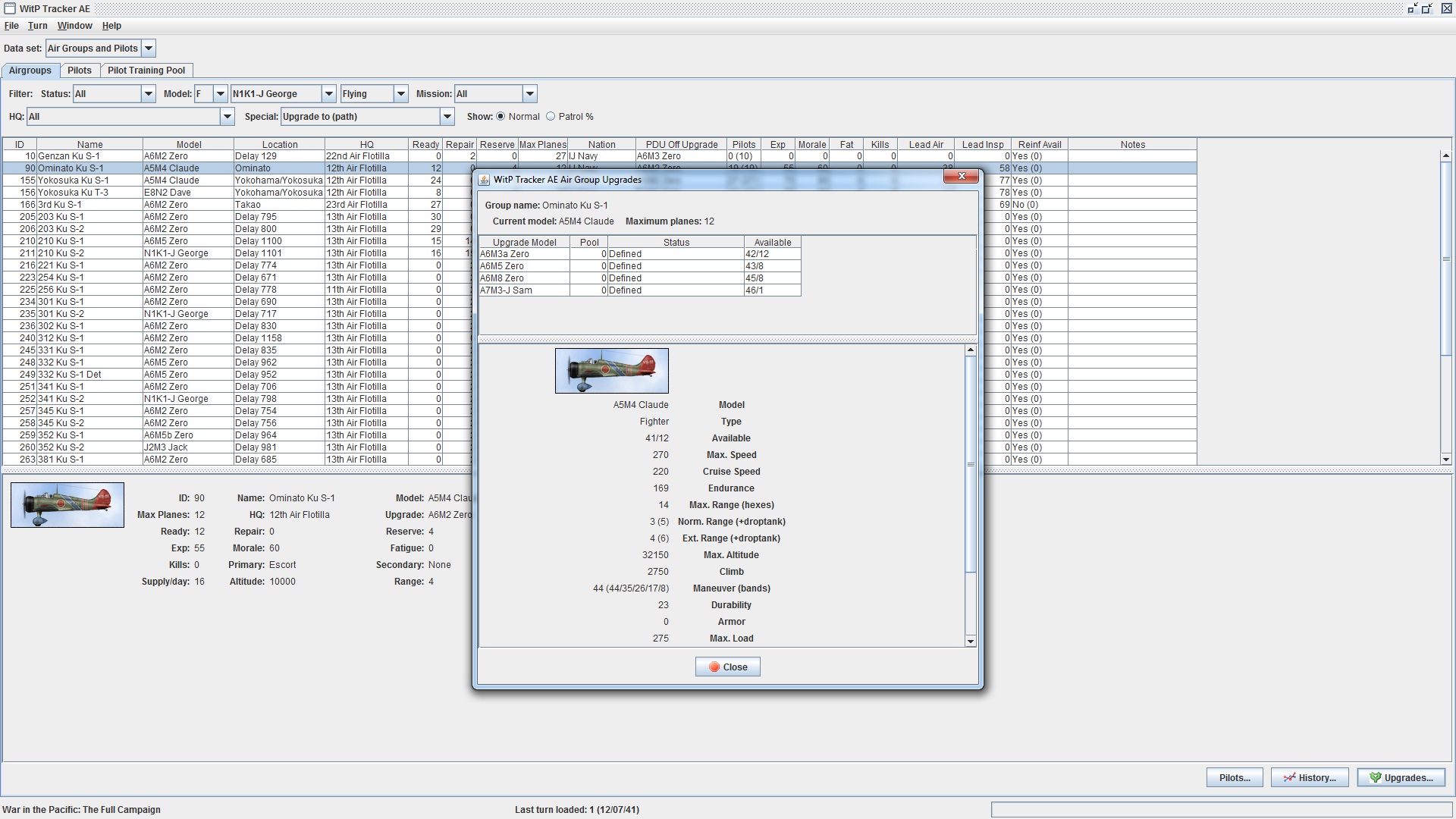Image resolution: width=1456 pixels, height=819 pixels.
Task: Click the WitP Tracker AE window title icon
Action: (x=10, y=8)
